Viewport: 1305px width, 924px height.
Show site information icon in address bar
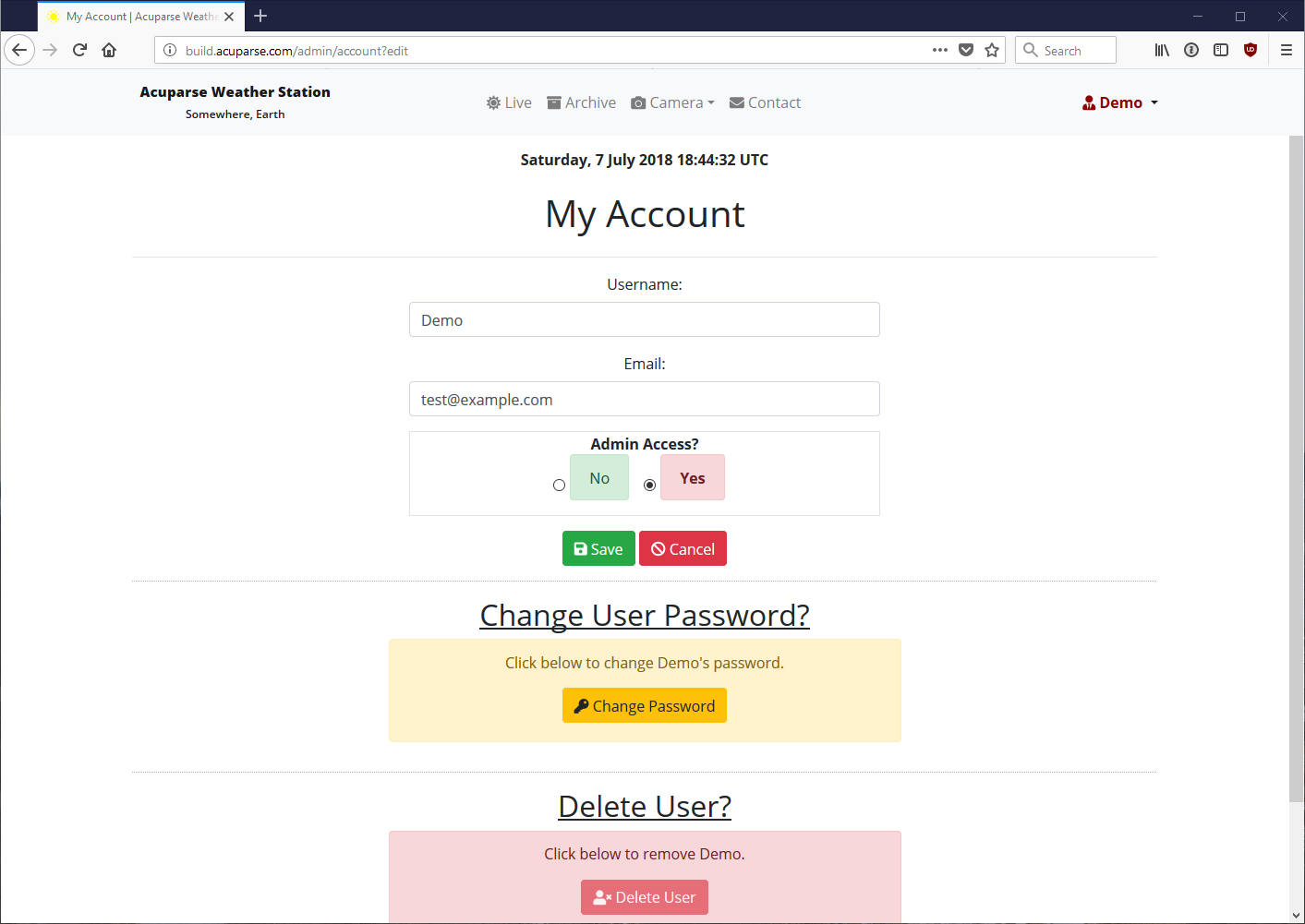coord(170,50)
